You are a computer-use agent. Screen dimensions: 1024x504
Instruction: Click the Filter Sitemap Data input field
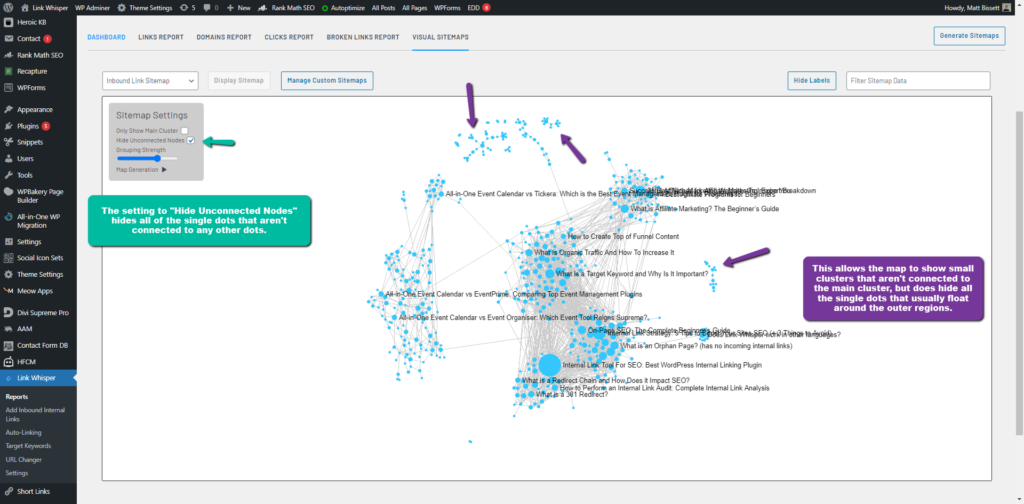(x=918, y=81)
